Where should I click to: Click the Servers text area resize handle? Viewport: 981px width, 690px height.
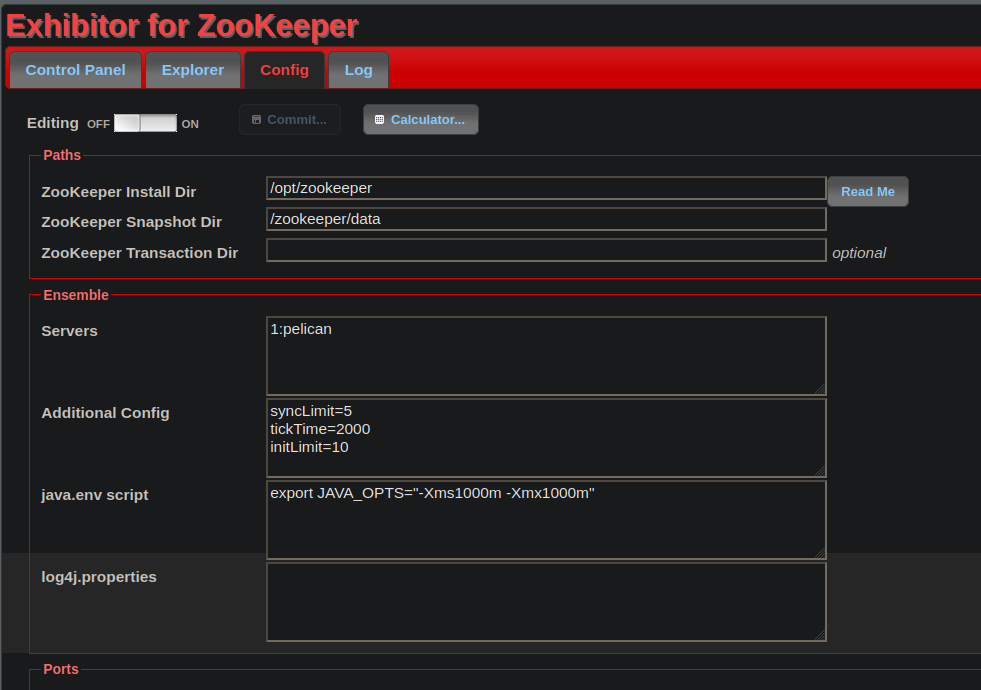[x=820, y=389]
